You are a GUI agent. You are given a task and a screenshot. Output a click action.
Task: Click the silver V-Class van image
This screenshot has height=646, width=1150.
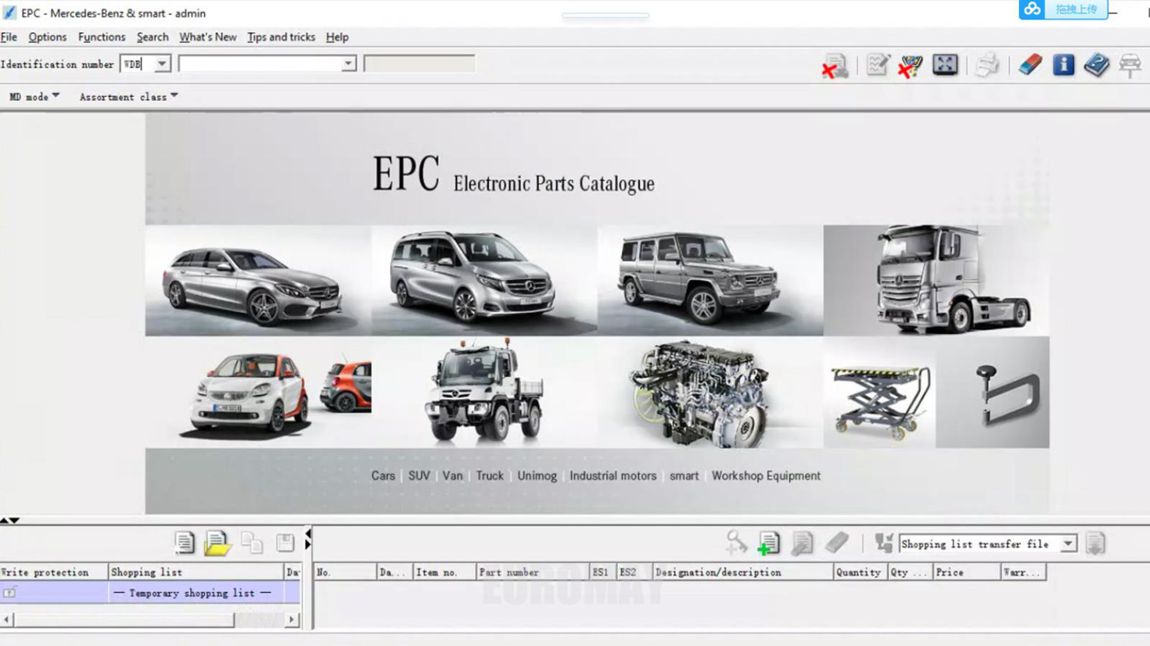(484, 281)
